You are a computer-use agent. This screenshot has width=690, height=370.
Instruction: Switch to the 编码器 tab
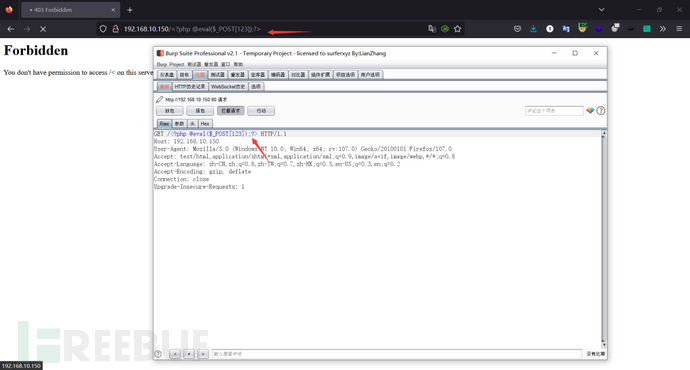278,75
